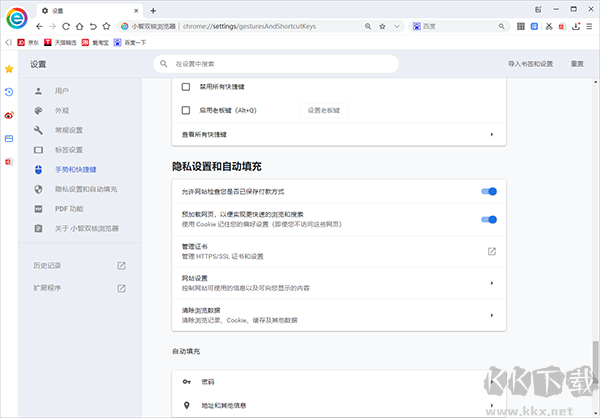Expand the 网站设置 row
600x418 pixels.
491,282
